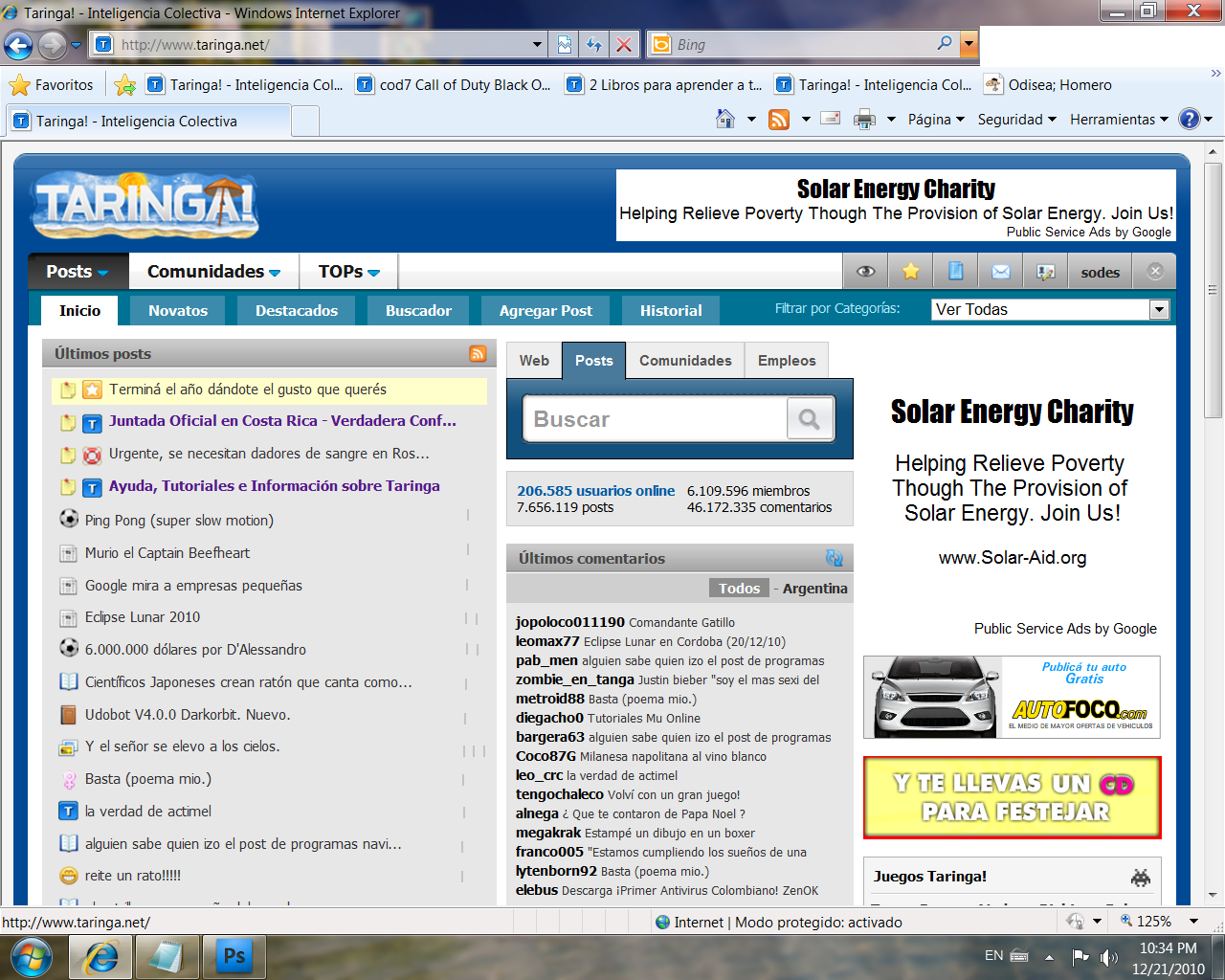Expand the Seguridad menu
This screenshot has height=980, width=1225.
(x=1016, y=120)
